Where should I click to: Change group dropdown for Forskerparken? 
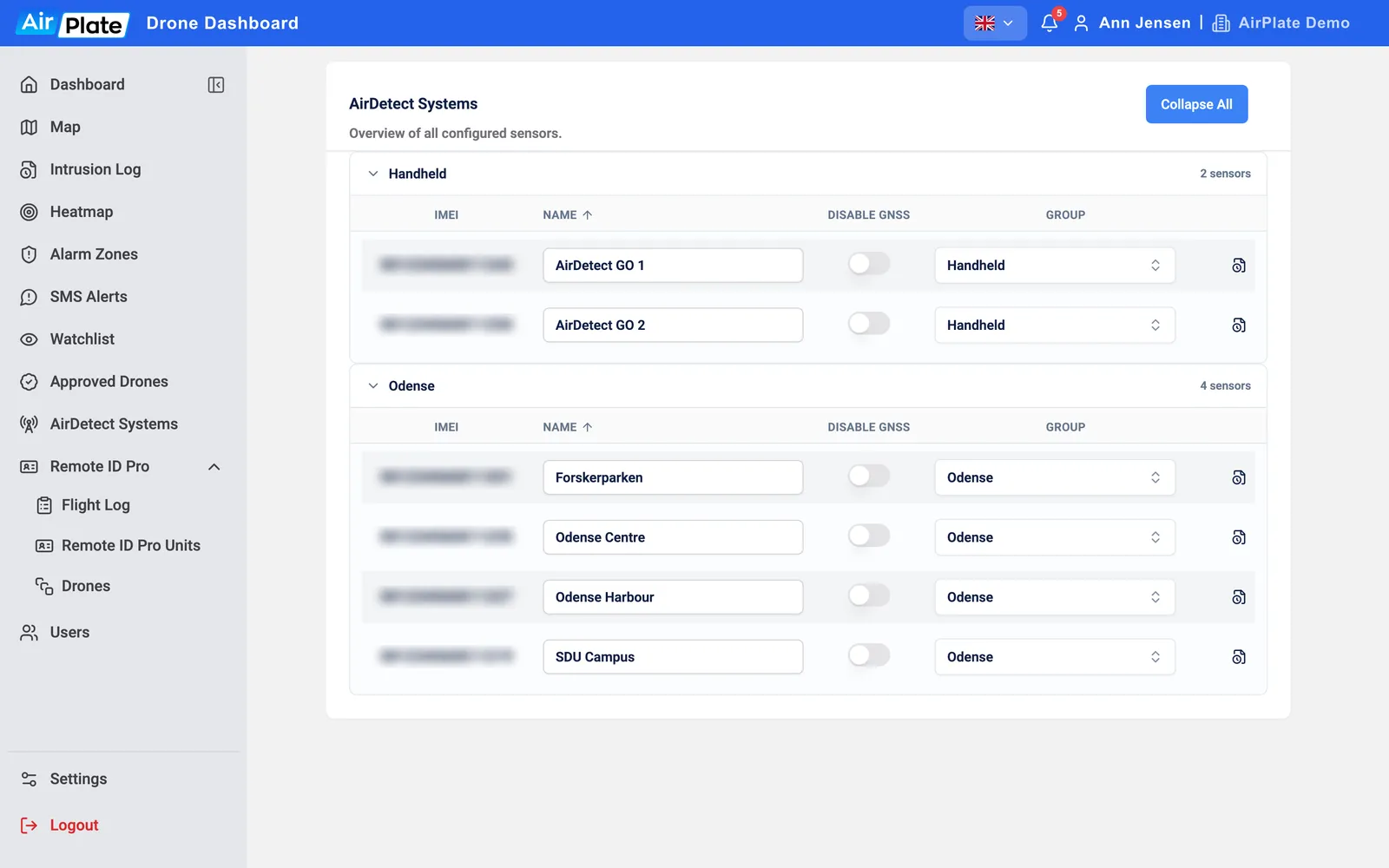[x=1055, y=477]
